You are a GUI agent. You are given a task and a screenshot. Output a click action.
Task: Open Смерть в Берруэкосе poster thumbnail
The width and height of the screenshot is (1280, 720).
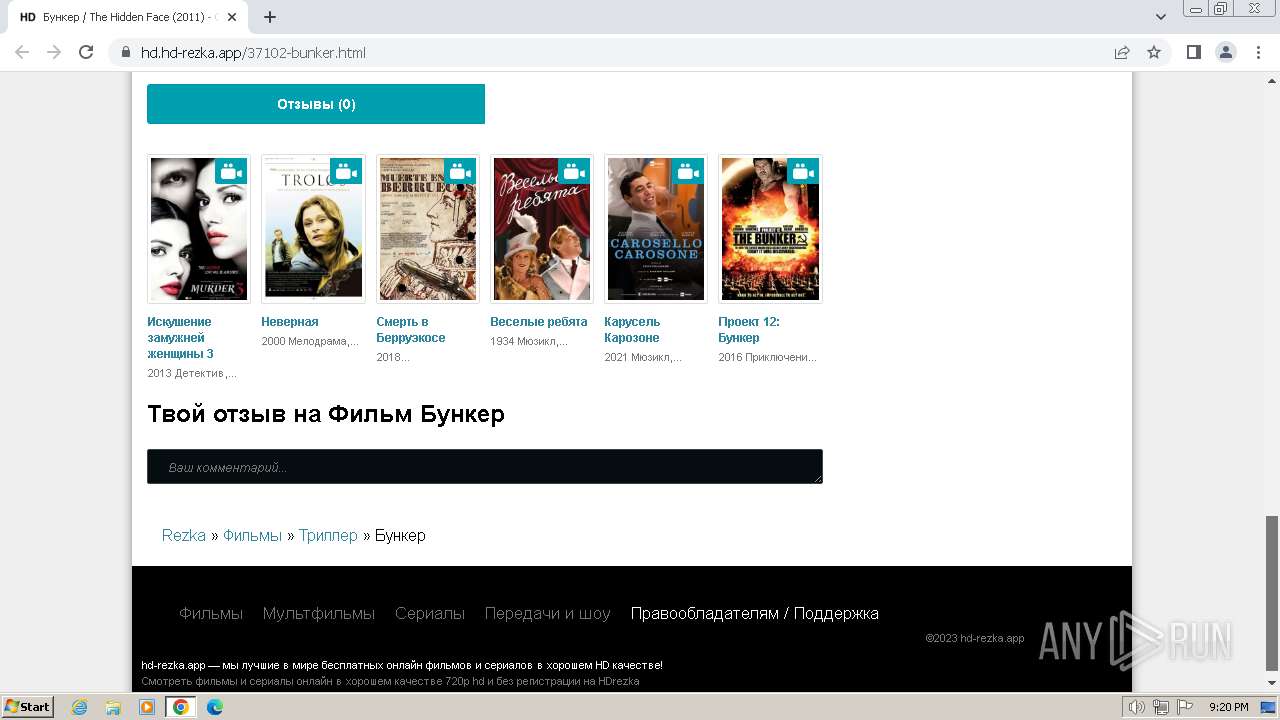(427, 229)
